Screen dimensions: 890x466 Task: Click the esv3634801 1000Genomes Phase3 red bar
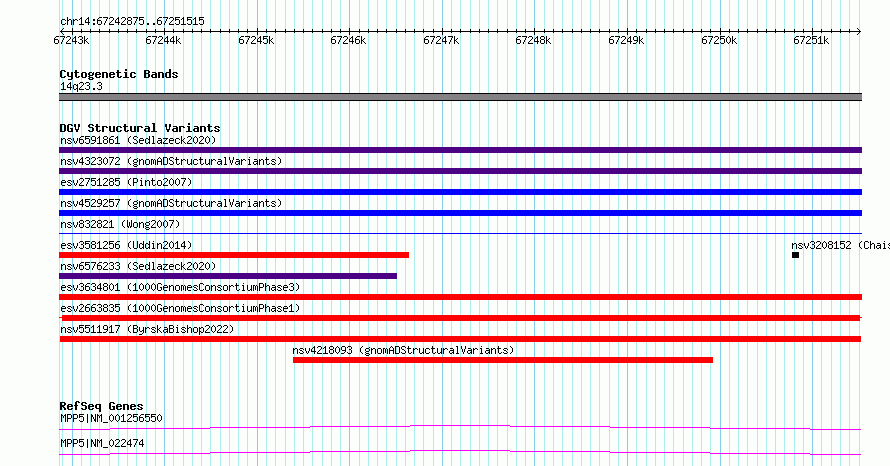pyautogui.click(x=460, y=297)
